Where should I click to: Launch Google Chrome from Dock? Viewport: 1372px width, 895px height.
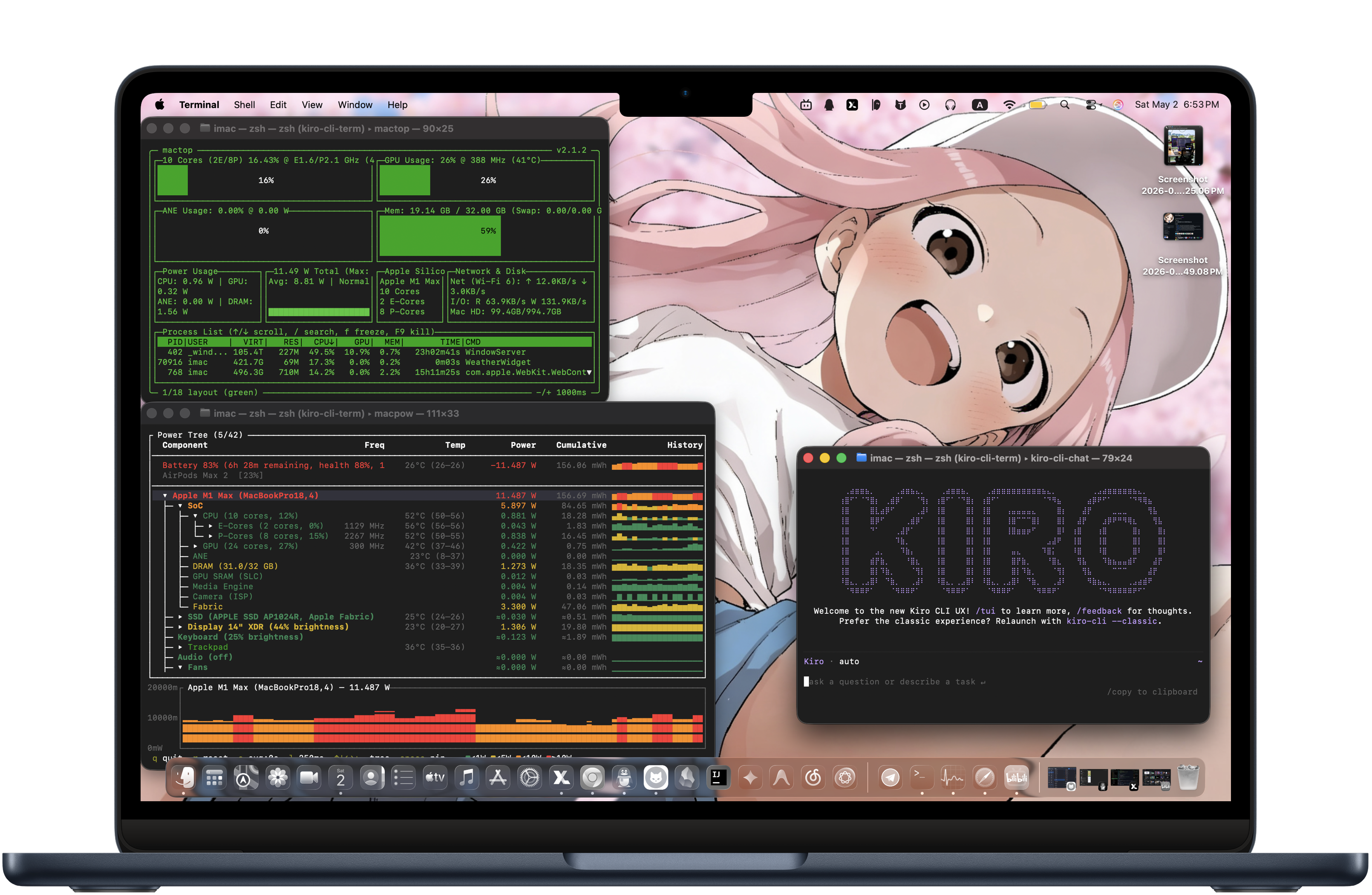click(593, 777)
